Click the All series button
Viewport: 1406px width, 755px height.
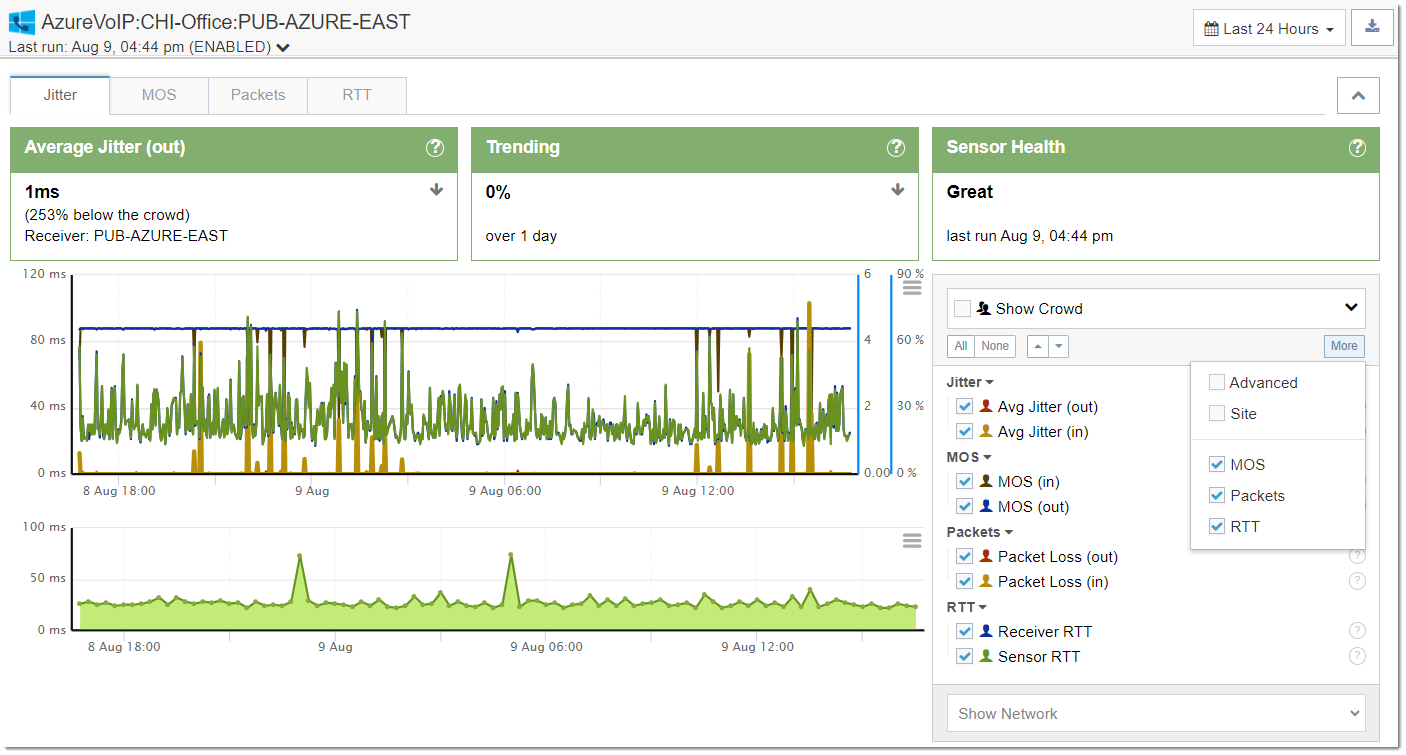click(961, 346)
